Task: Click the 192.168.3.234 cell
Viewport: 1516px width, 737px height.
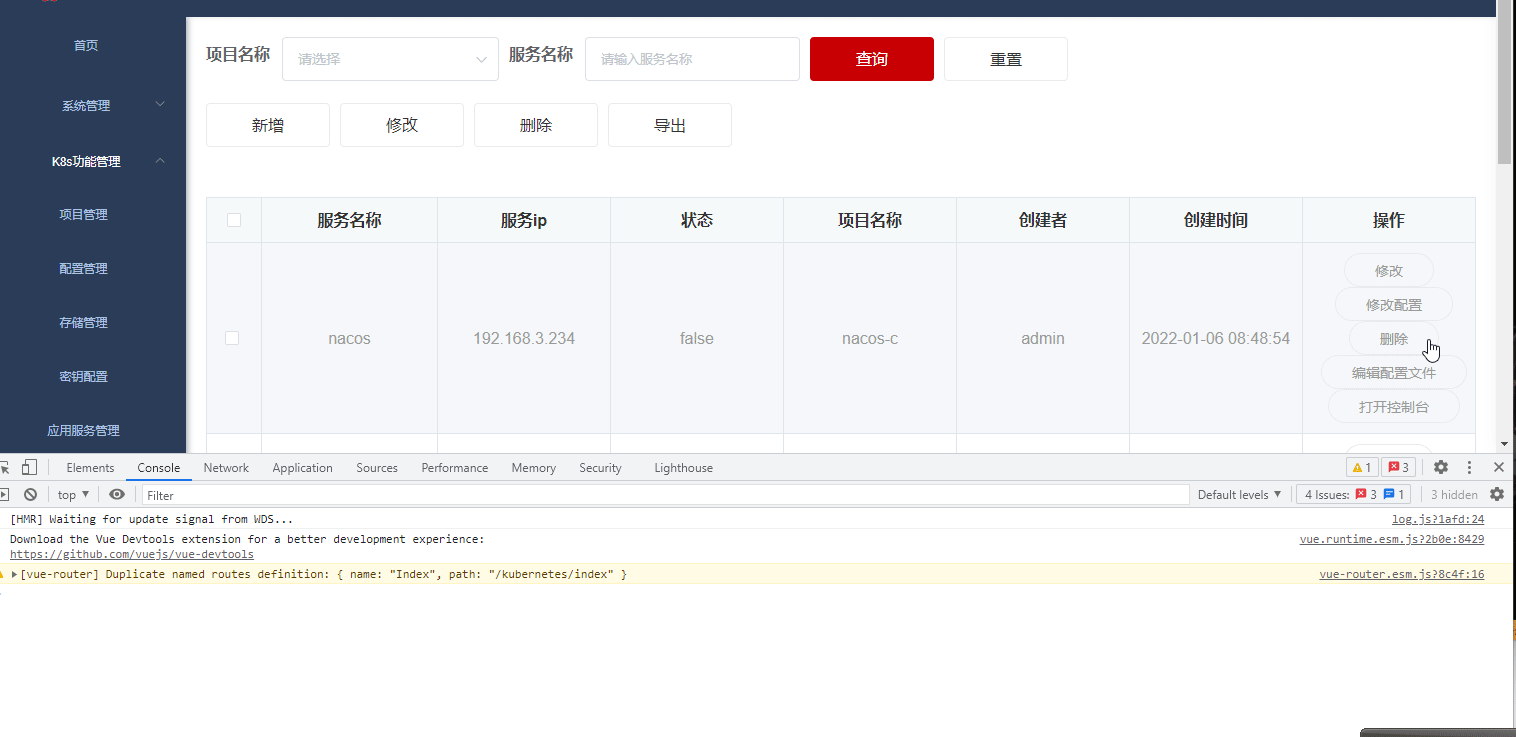Action: click(524, 338)
